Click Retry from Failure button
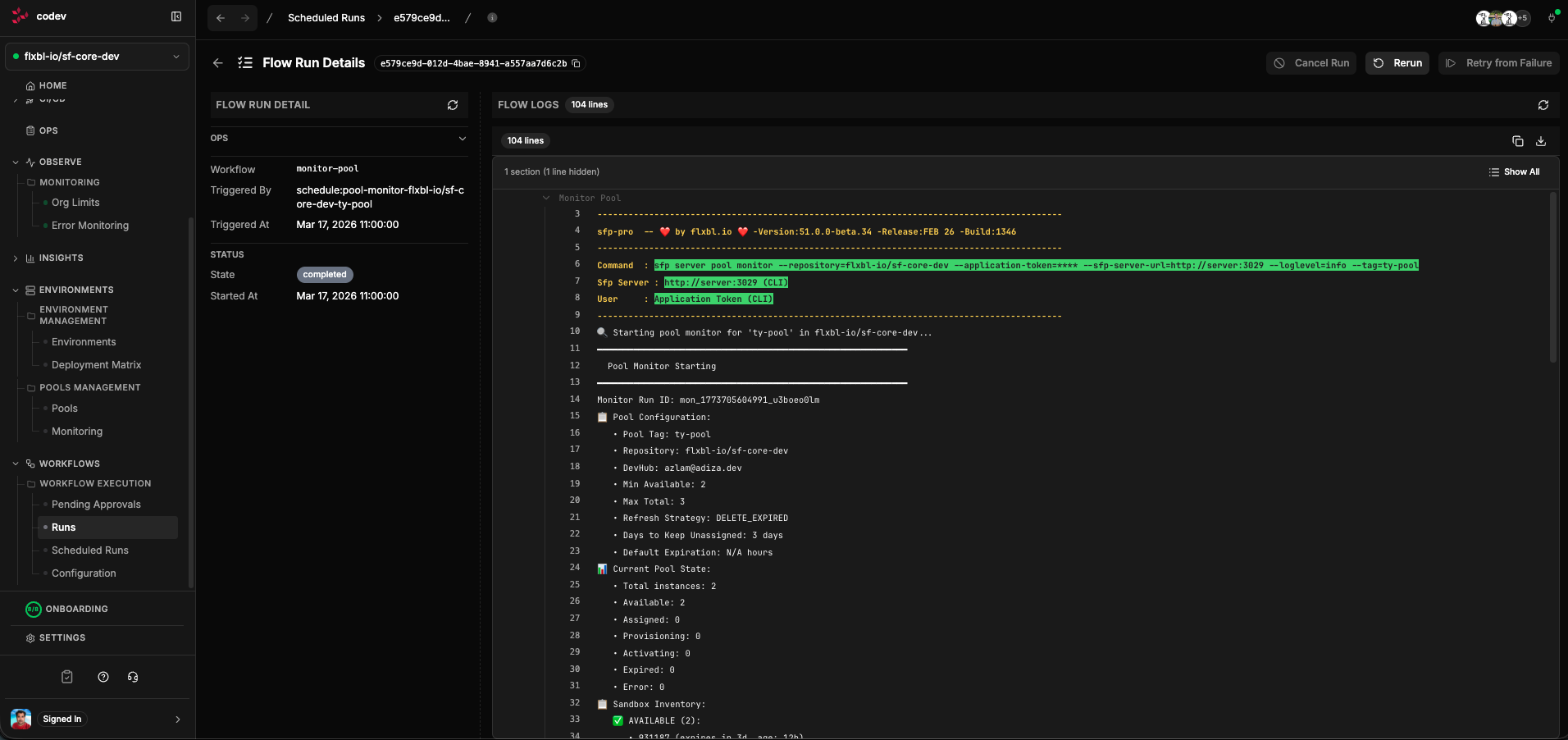 [x=1498, y=63]
